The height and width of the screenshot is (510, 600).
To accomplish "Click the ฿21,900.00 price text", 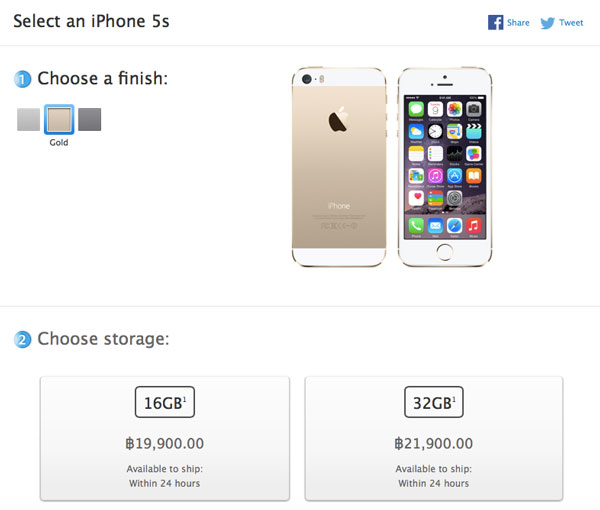I will click(x=434, y=443).
